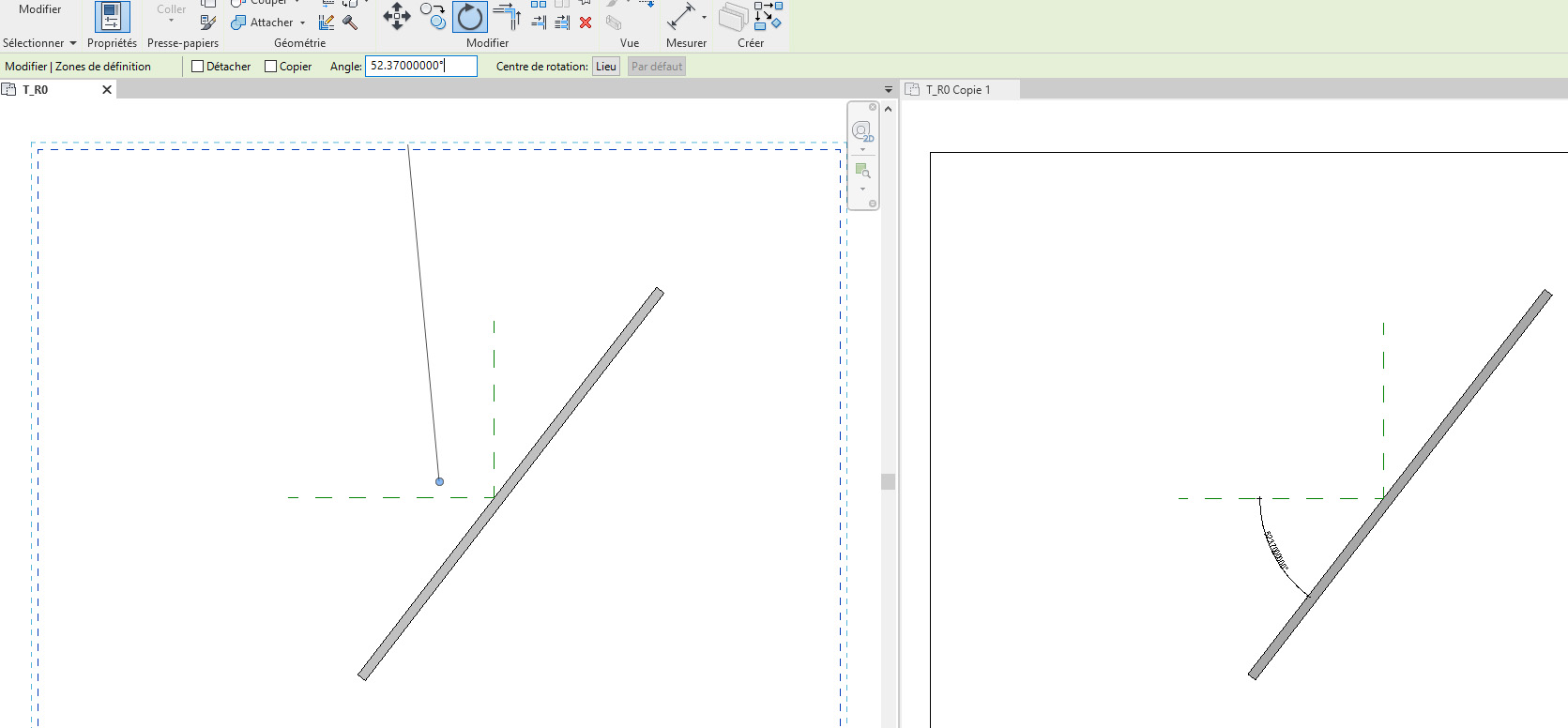
Task: Open the Attacher dropdown arrow
Action: click(302, 23)
